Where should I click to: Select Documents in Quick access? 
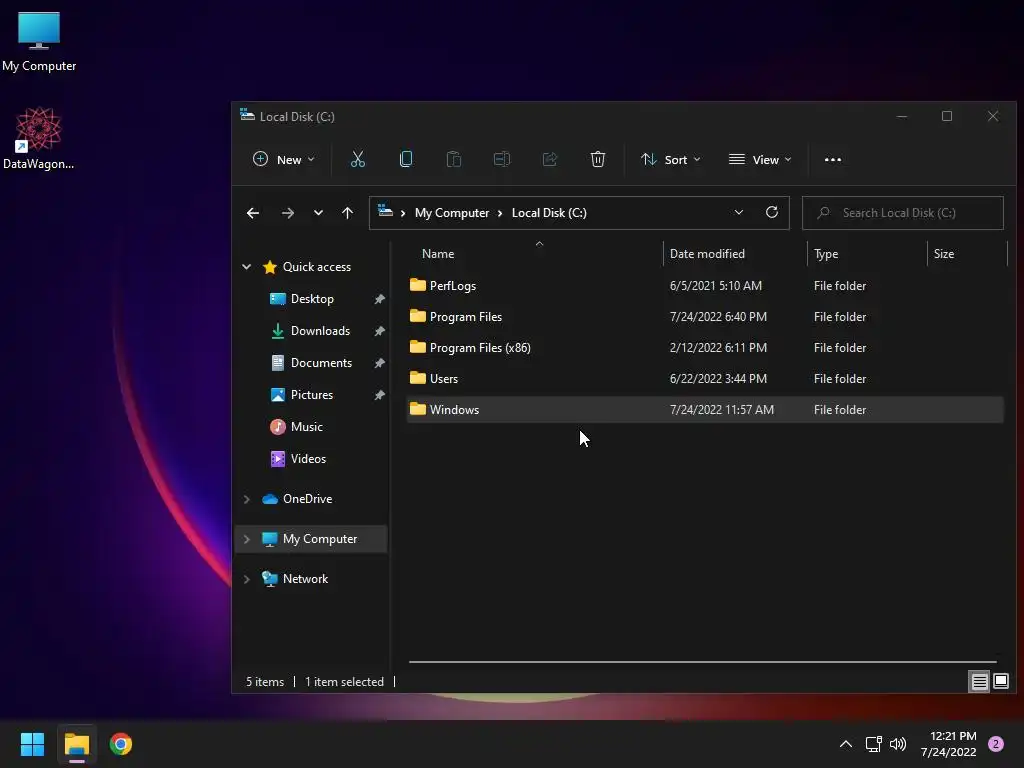pyautogui.click(x=321, y=363)
